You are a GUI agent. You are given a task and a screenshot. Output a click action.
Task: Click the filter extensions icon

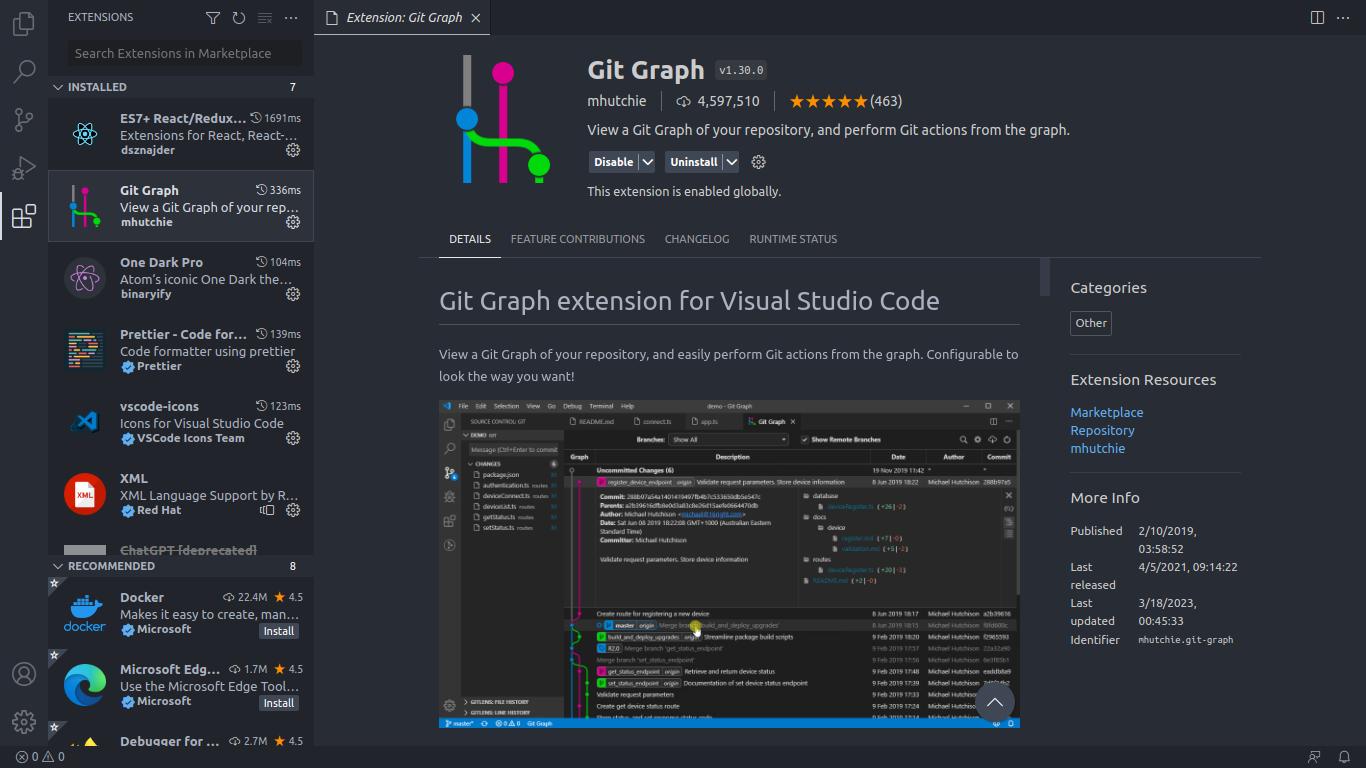212,18
